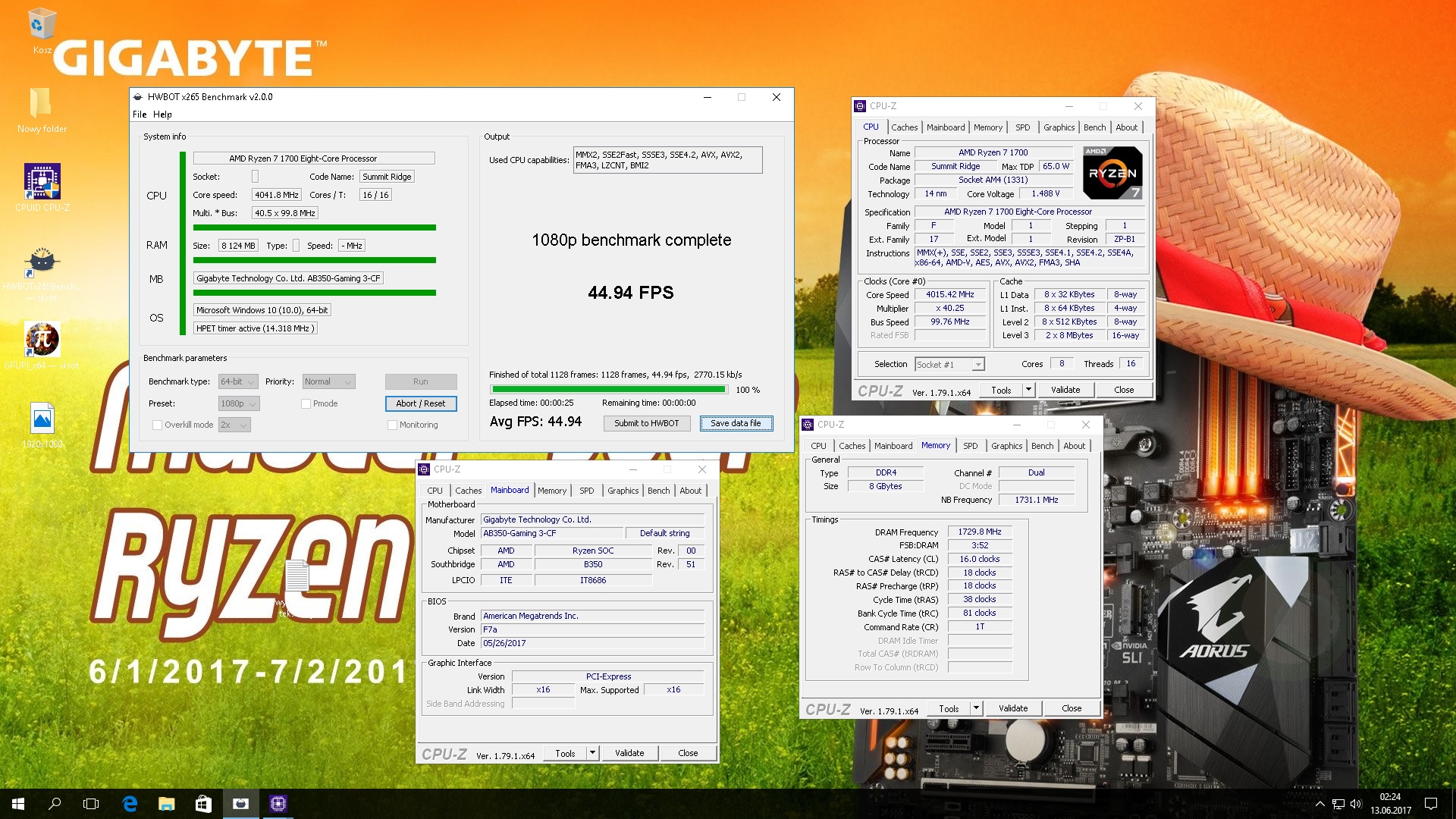The width and height of the screenshot is (1456, 819).
Task: Click Validate in CPU-Z CPU window
Action: point(1065,390)
